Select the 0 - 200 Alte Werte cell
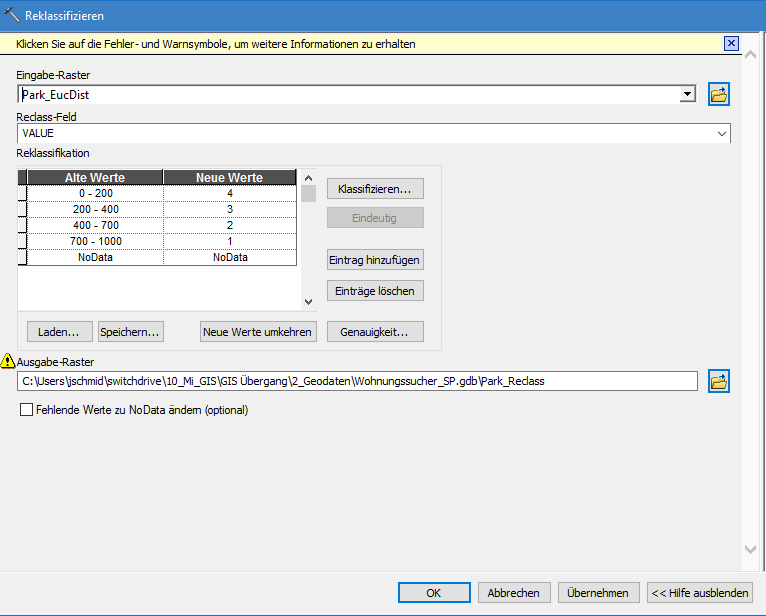The height and width of the screenshot is (616, 766). (94, 193)
